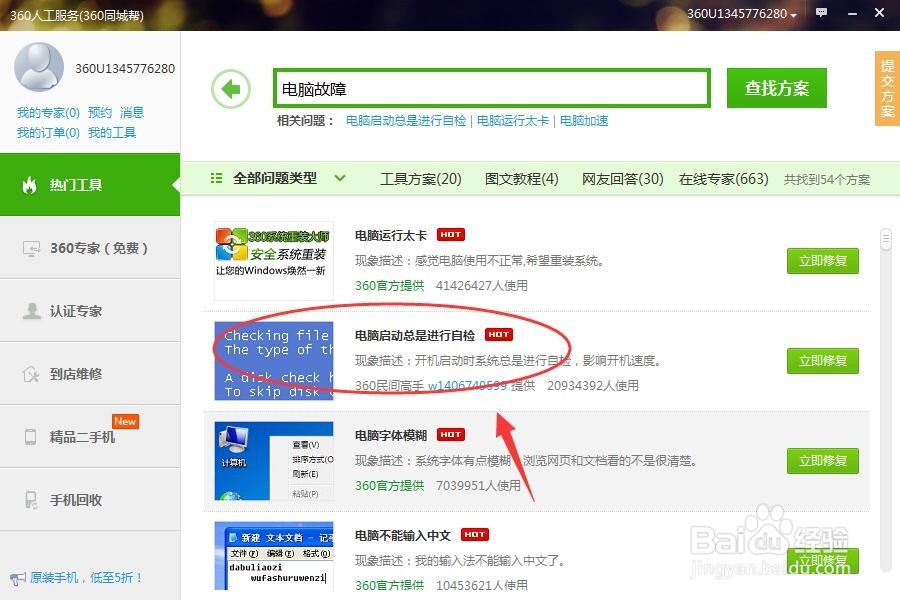Click the list icon before 全部问题类型
The height and width of the screenshot is (600, 900).
click(216, 178)
